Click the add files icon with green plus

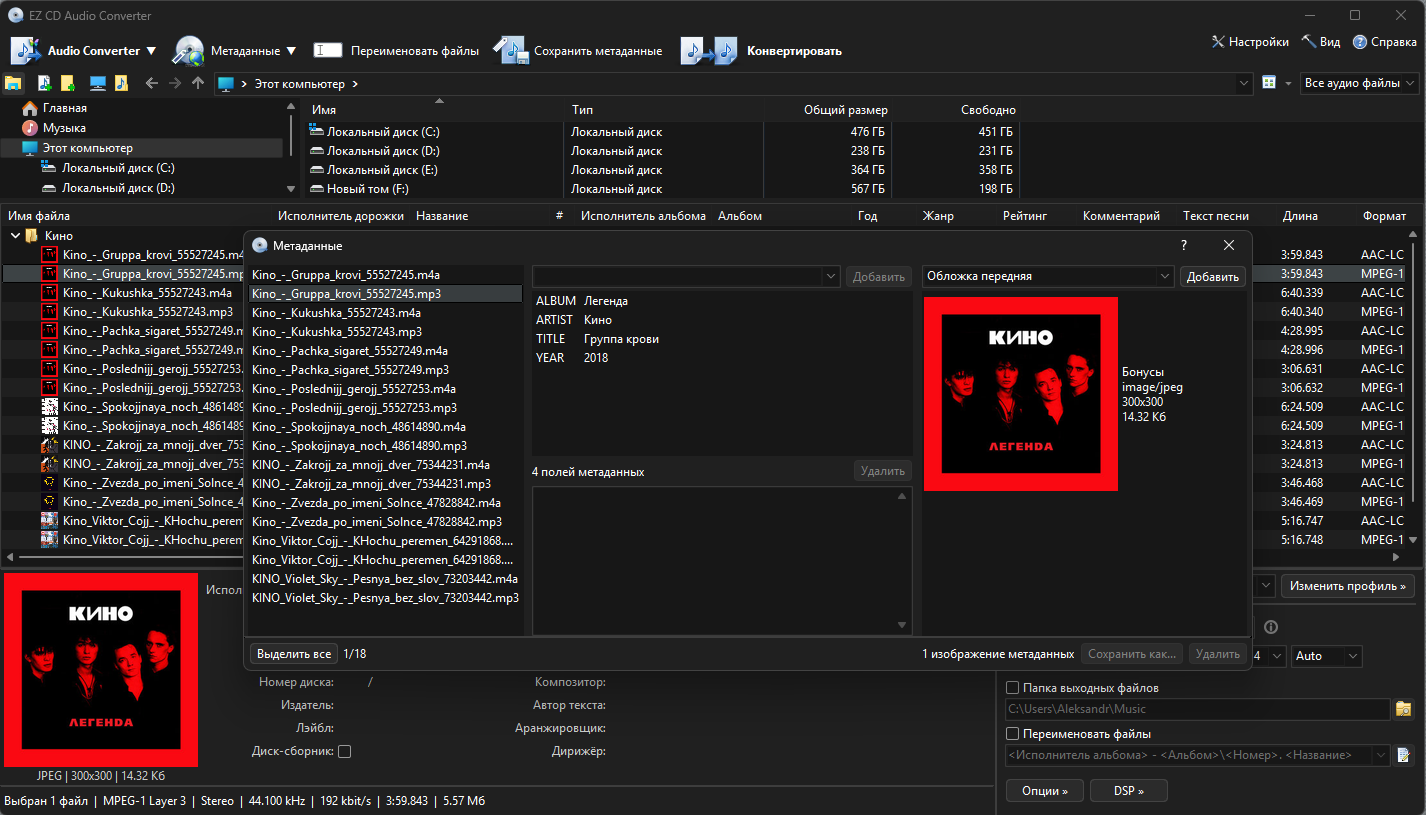coord(45,83)
